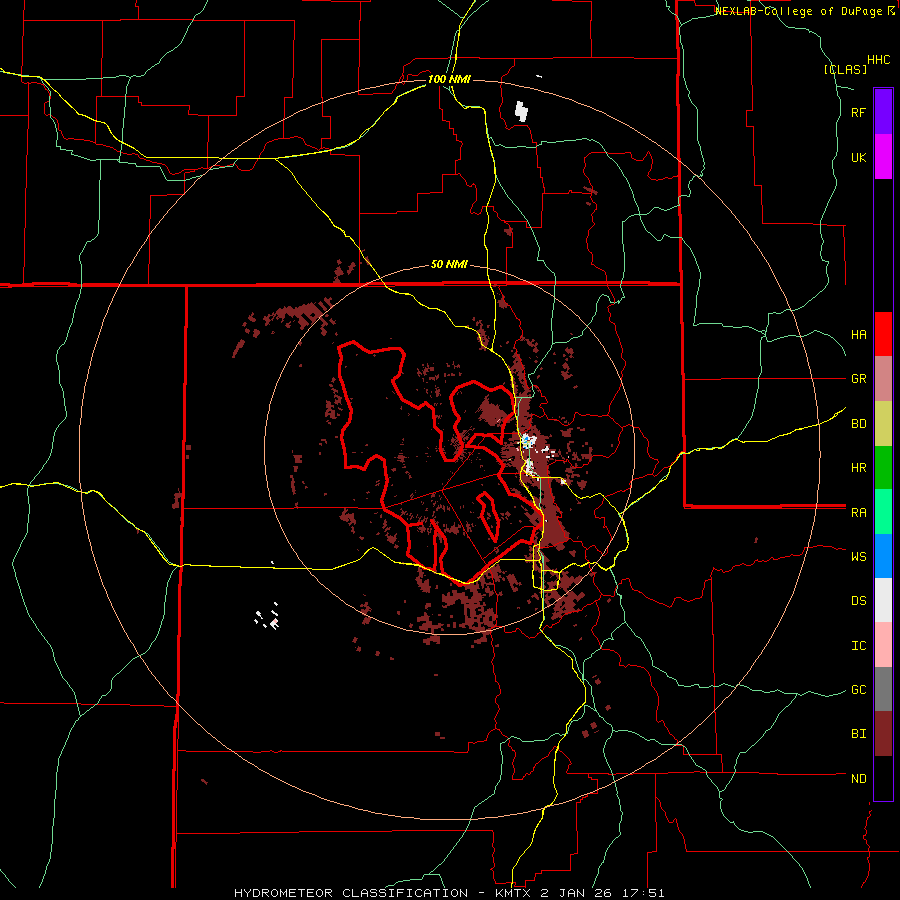This screenshot has height=900, width=900.
Task: Click the HR legend label
Action: click(858, 468)
